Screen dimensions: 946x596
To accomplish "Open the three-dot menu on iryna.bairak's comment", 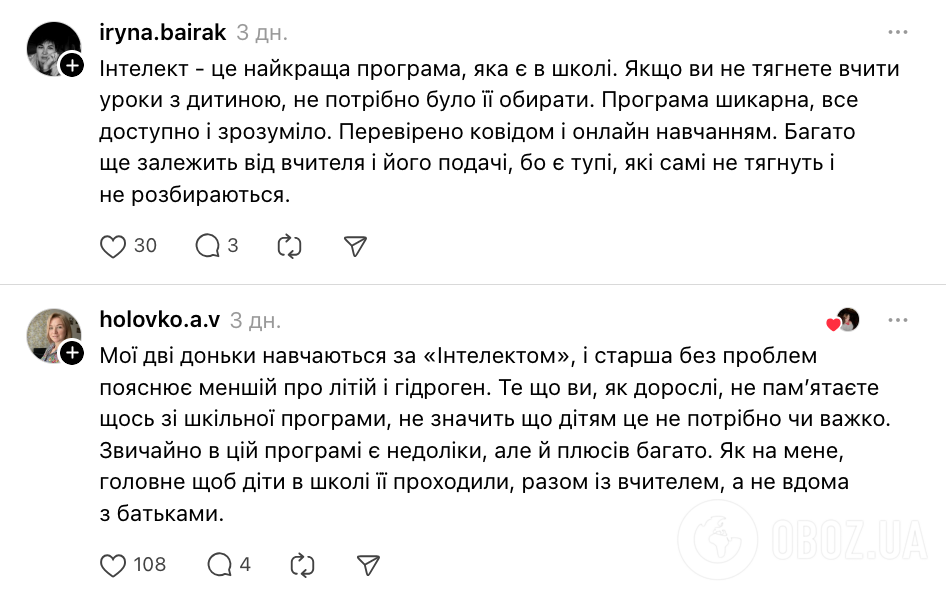I will (x=899, y=31).
